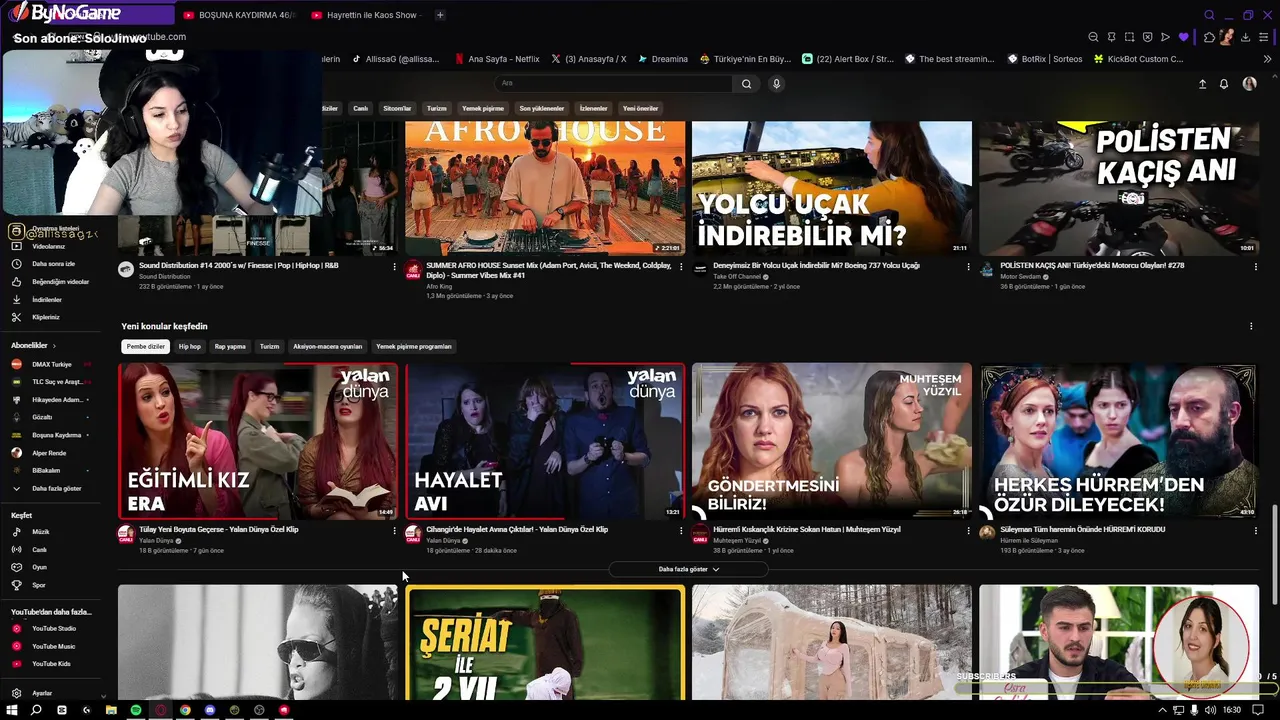
Task: Click the pin icon in browser toolbar
Action: (x=1111, y=37)
